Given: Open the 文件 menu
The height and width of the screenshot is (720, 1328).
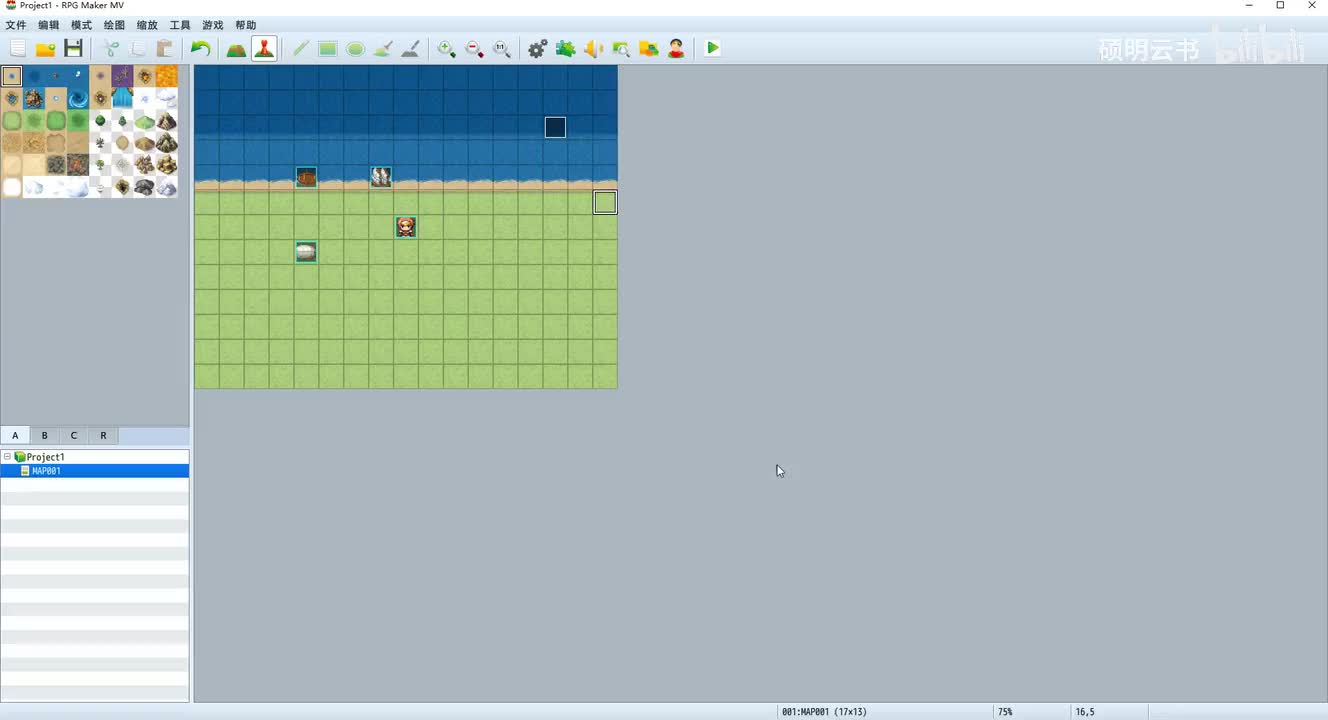Looking at the screenshot, I should pos(16,25).
